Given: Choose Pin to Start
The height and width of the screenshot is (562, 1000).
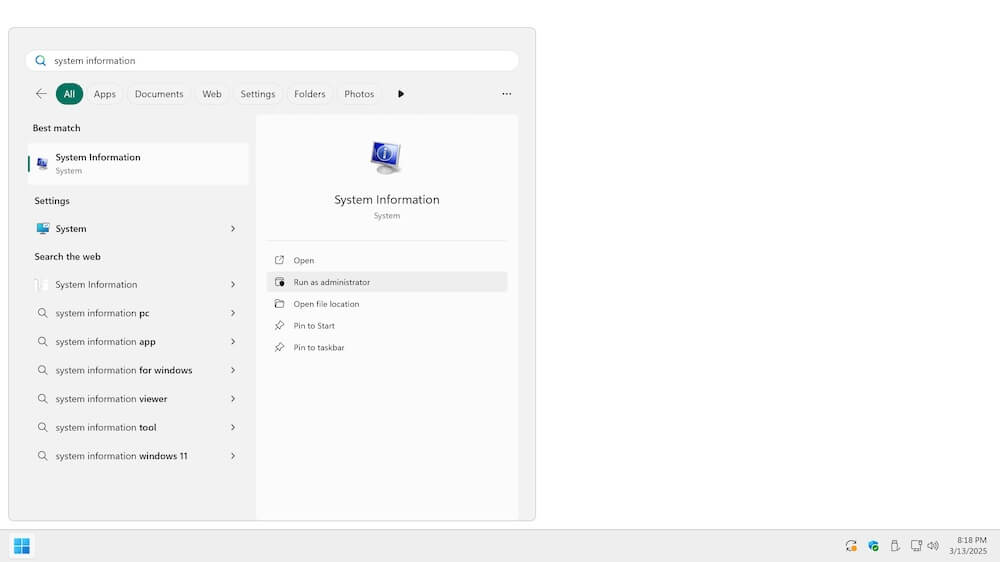Looking at the screenshot, I should (x=386, y=325).
